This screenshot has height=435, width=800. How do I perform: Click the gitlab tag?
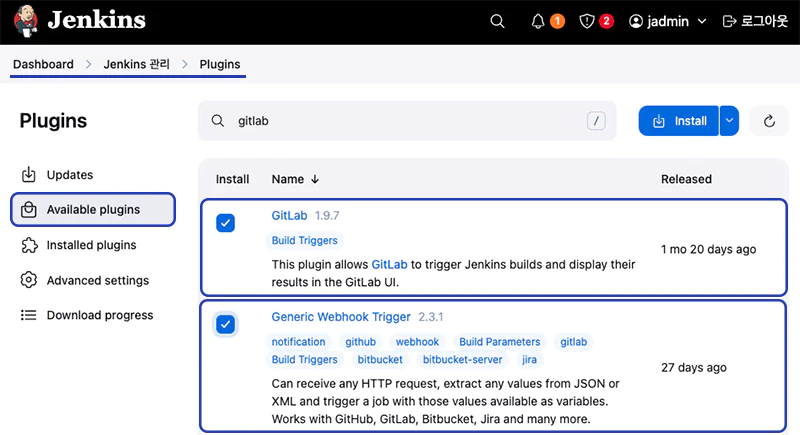[573, 342]
